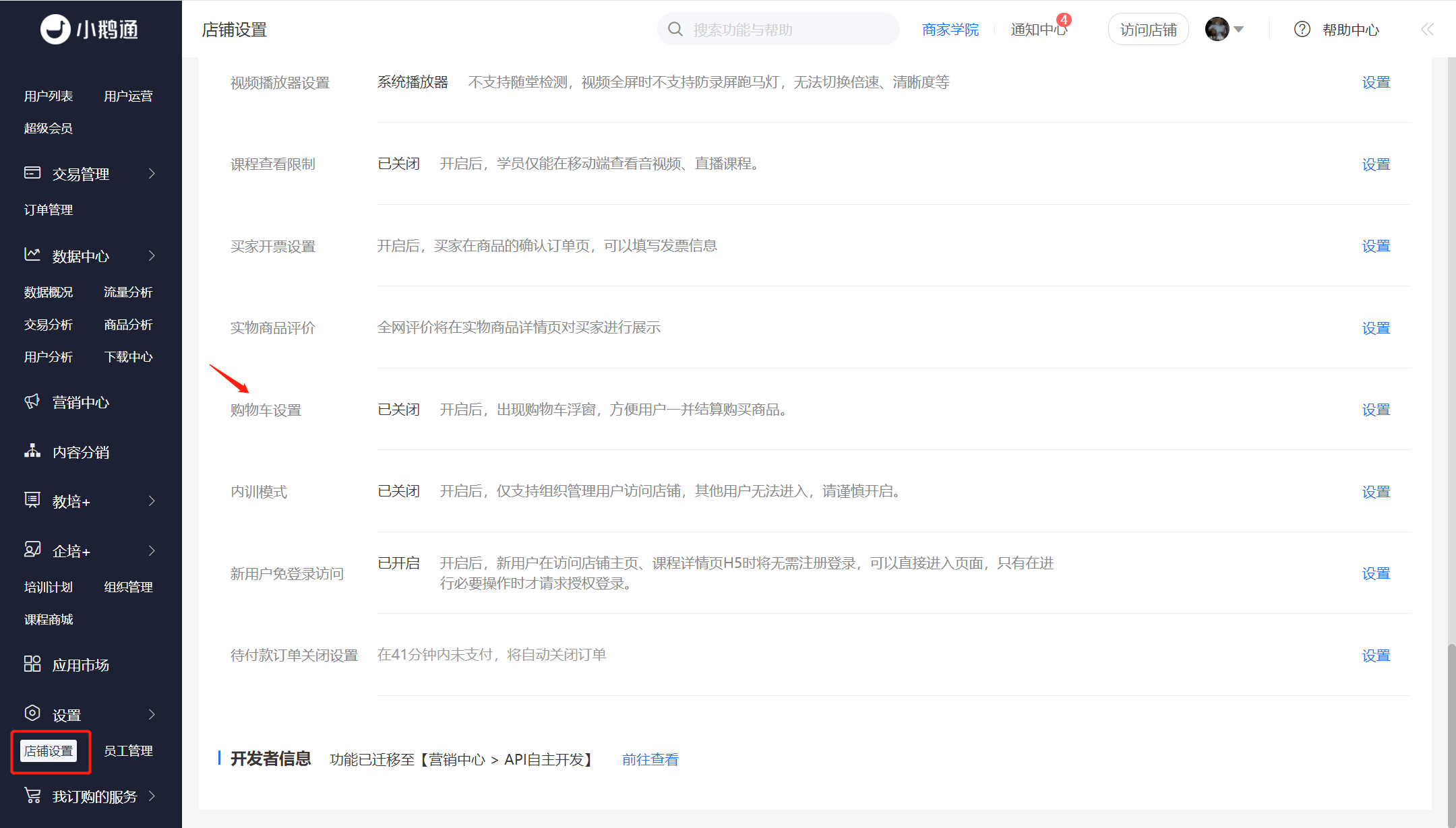Click the 开发者信息 section heading

(270, 759)
